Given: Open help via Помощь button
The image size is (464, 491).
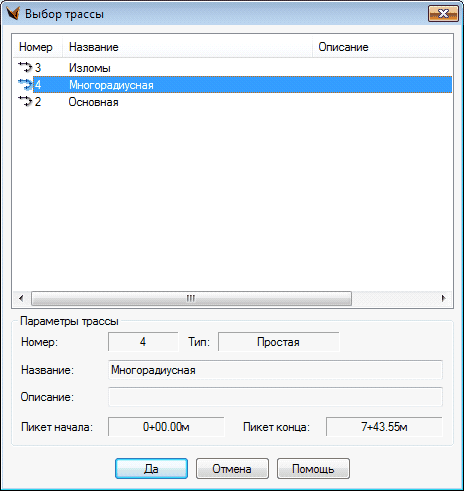Looking at the screenshot, I should [x=313, y=469].
